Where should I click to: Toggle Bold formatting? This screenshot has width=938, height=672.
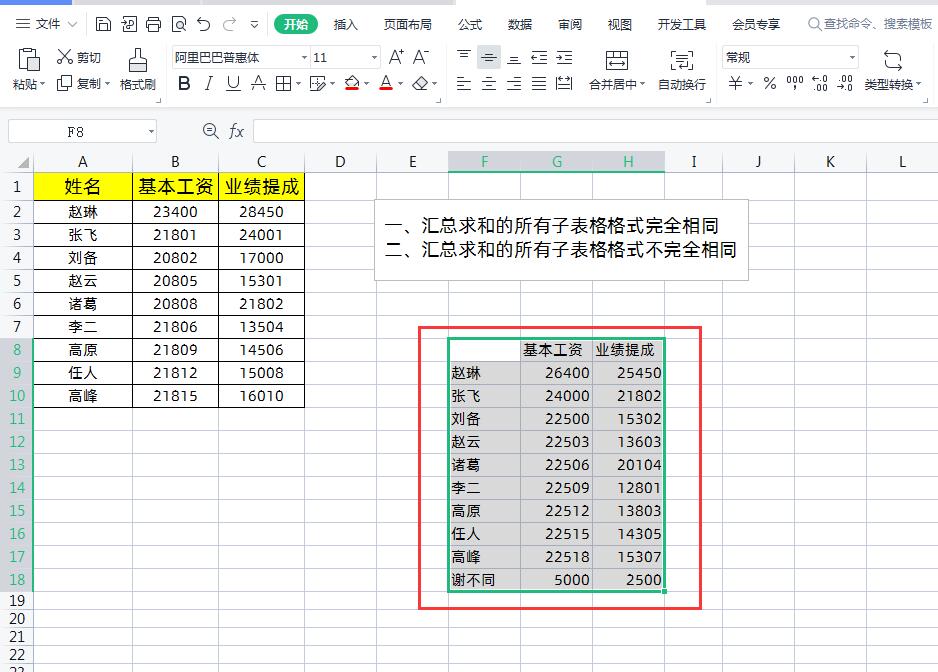click(184, 83)
